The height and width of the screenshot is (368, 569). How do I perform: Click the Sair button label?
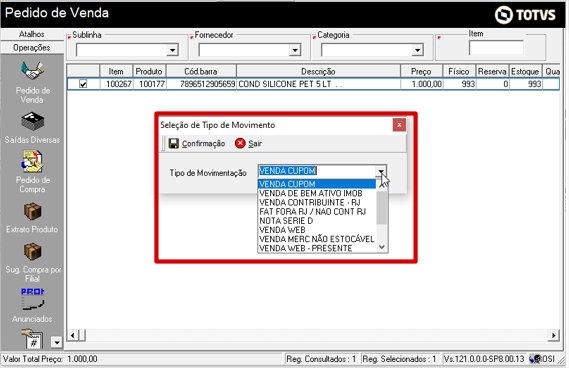point(255,144)
